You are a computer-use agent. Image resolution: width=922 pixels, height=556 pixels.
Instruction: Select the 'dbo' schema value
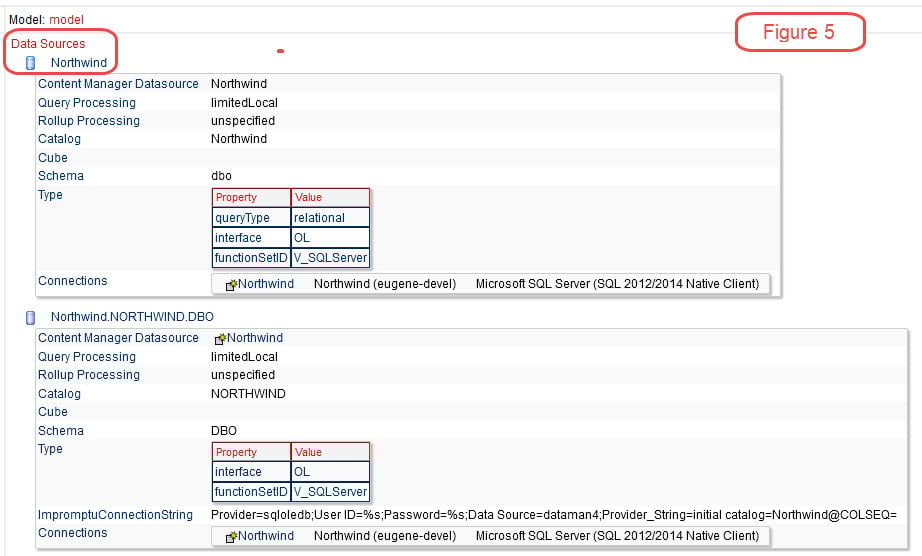tap(222, 176)
